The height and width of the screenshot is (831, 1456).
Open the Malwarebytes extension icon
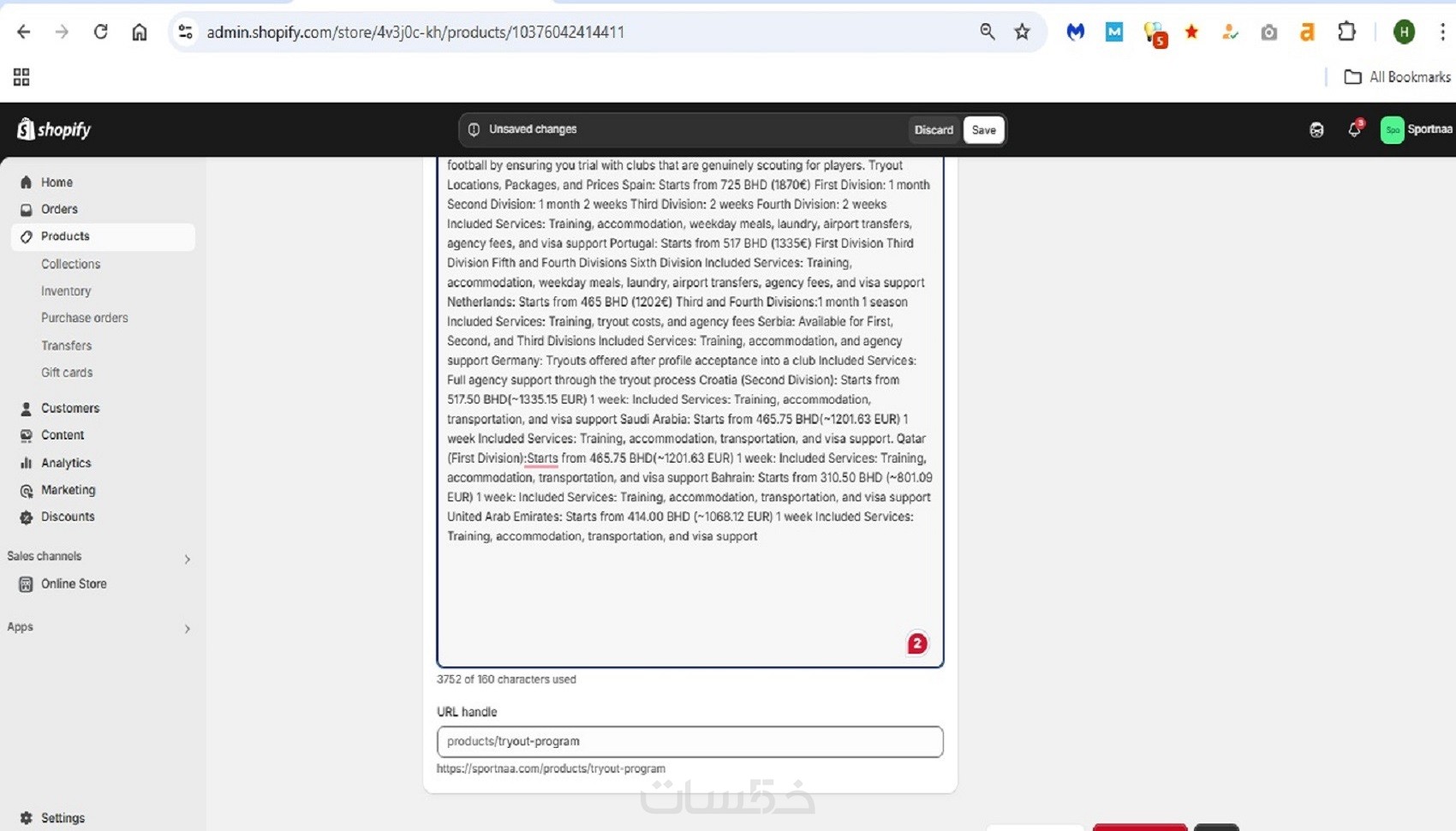point(1076,32)
